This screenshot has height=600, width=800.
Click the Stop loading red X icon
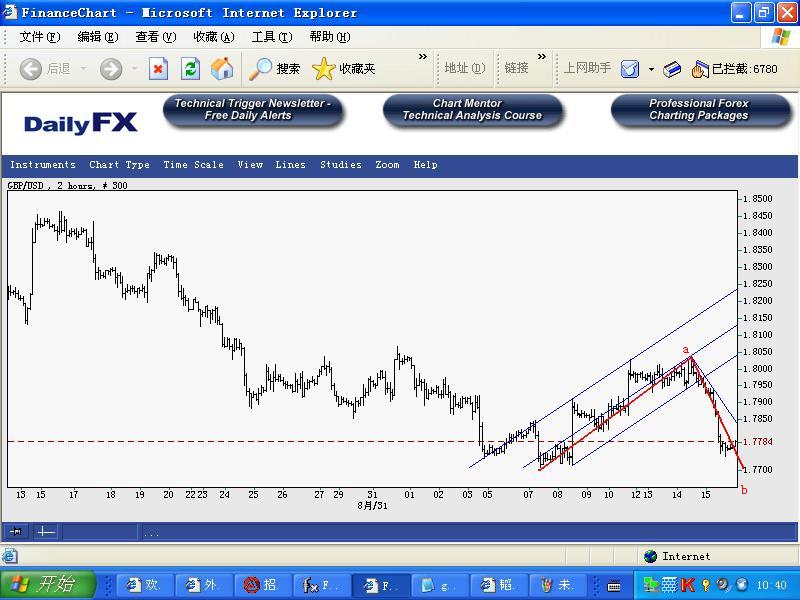[158, 69]
